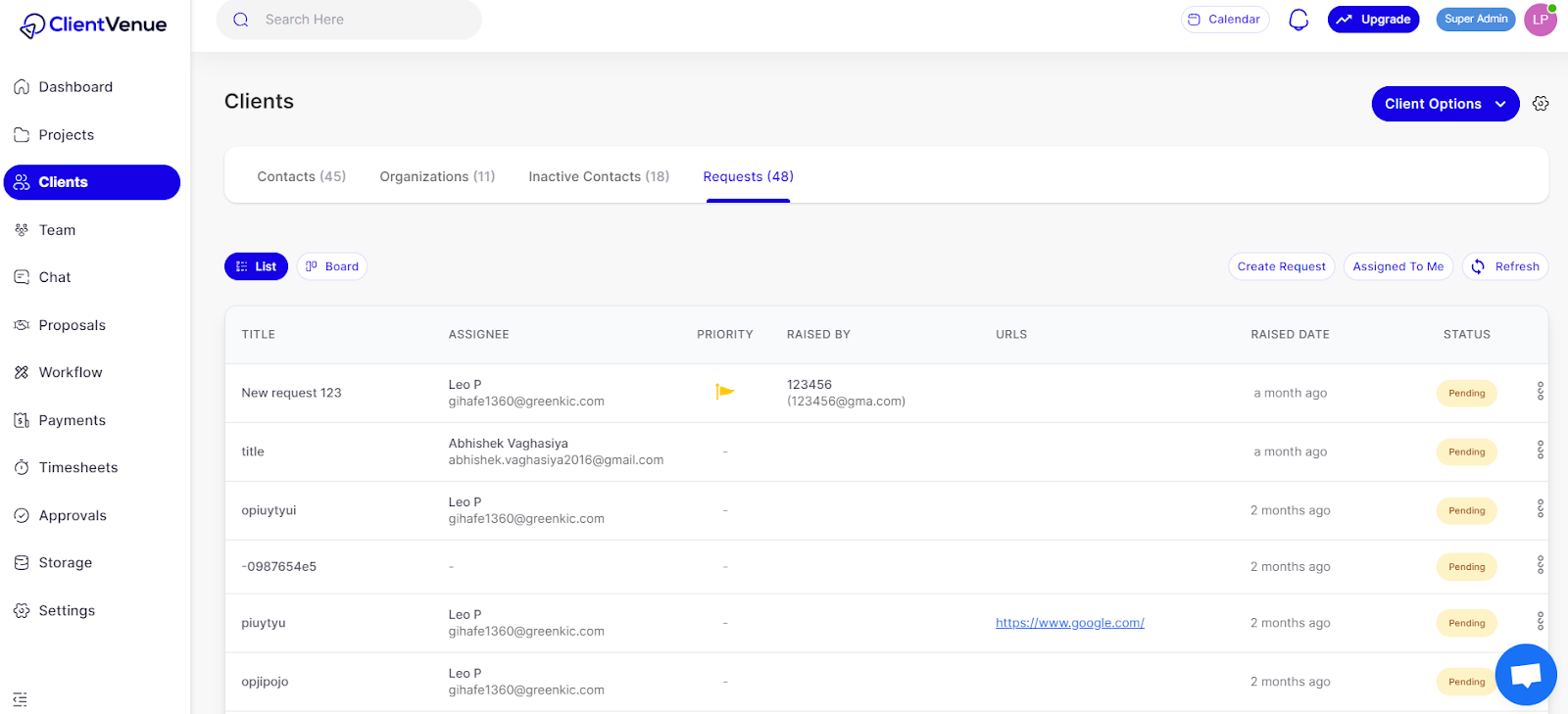Click the yellow priority flag icon
This screenshot has width=1568, height=714.
[724, 392]
